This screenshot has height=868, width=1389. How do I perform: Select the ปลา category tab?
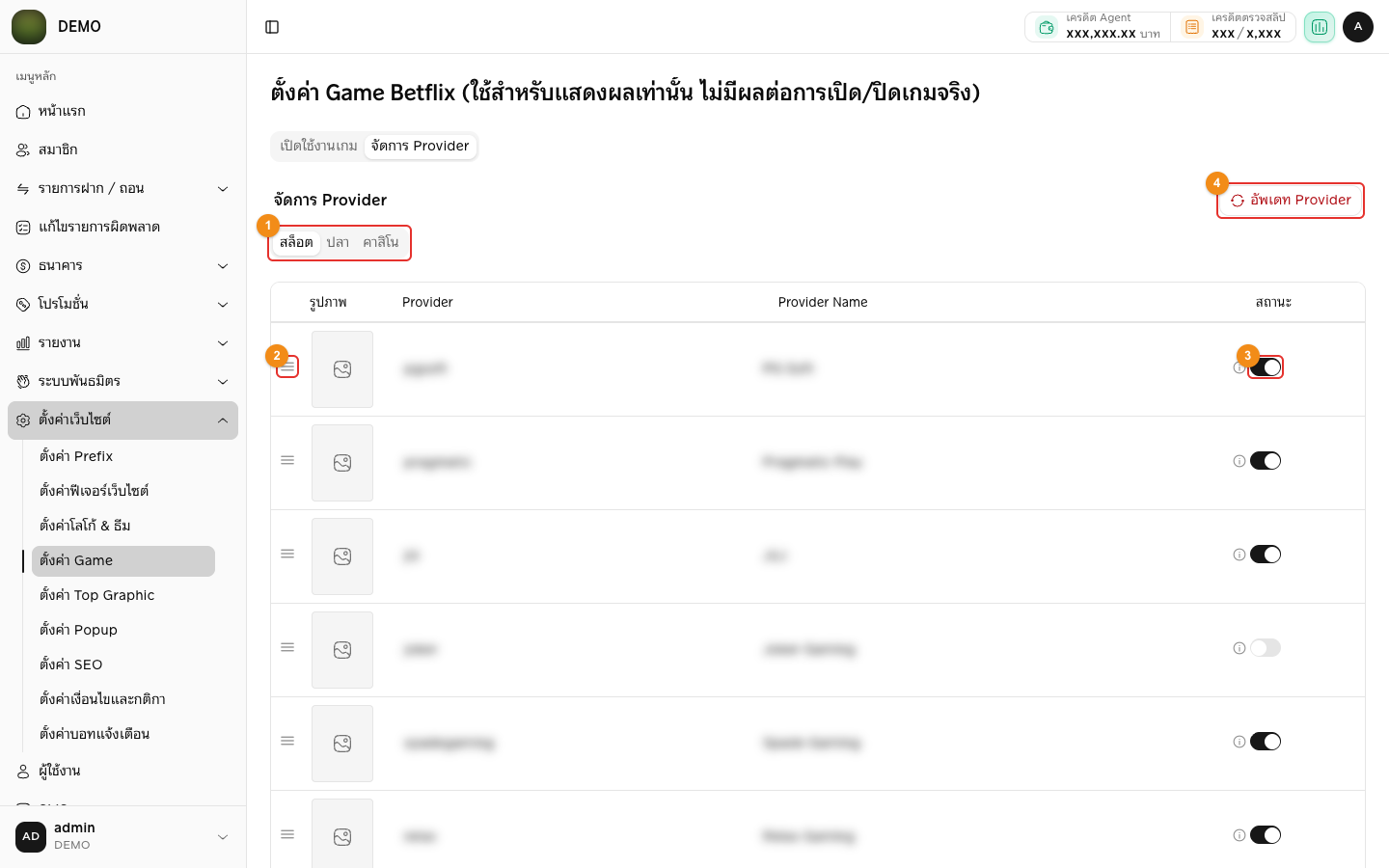tap(338, 242)
